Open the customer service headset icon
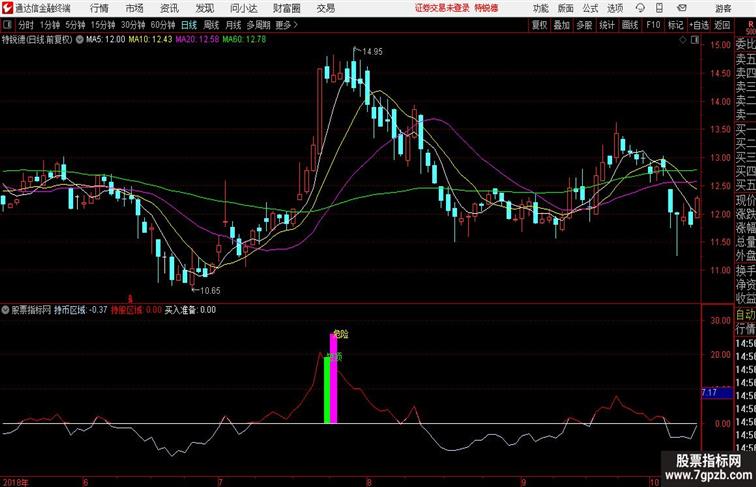Image resolution: width=756 pixels, height=487 pixels. click(x=640, y=8)
